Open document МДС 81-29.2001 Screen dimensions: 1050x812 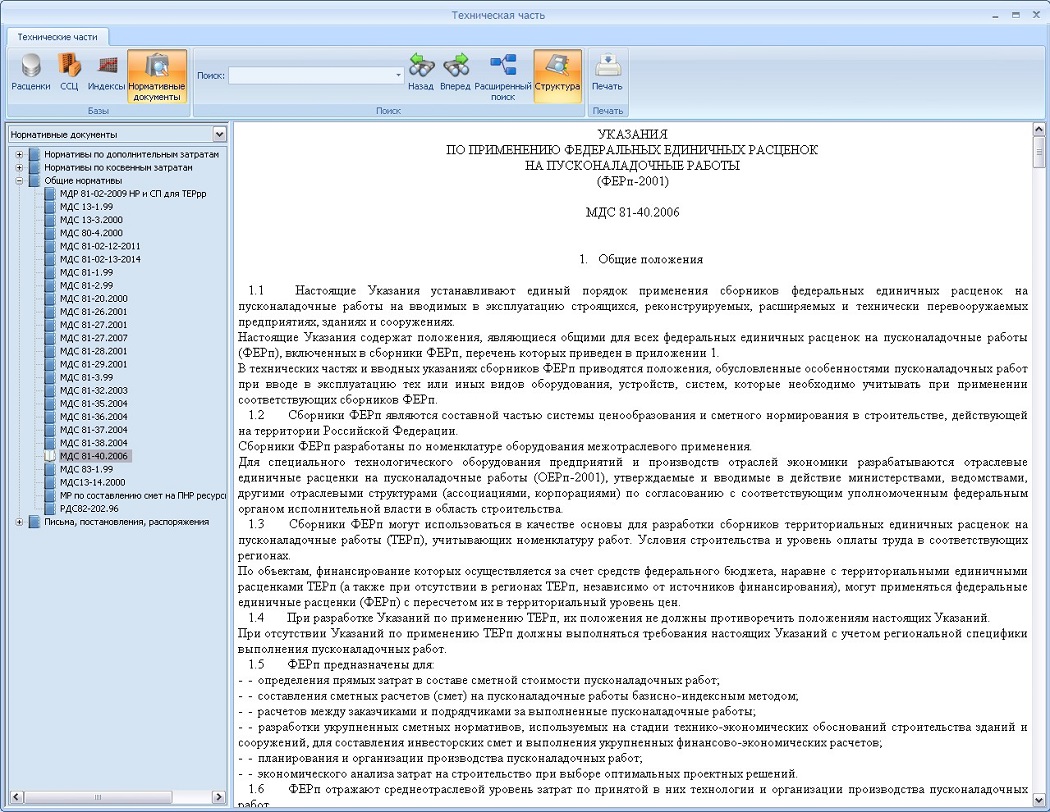[94, 364]
